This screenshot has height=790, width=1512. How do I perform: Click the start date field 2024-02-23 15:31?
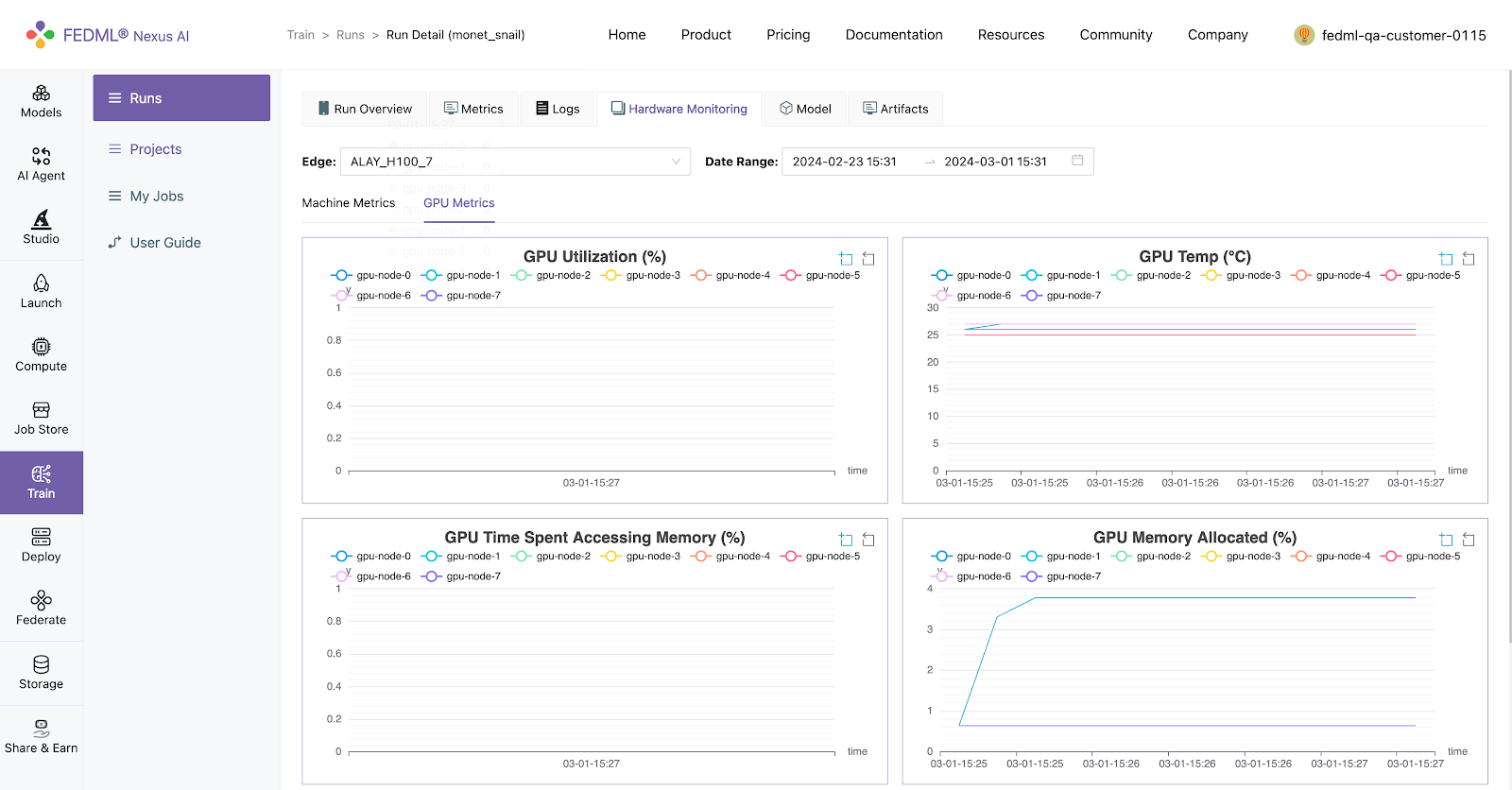[845, 162]
